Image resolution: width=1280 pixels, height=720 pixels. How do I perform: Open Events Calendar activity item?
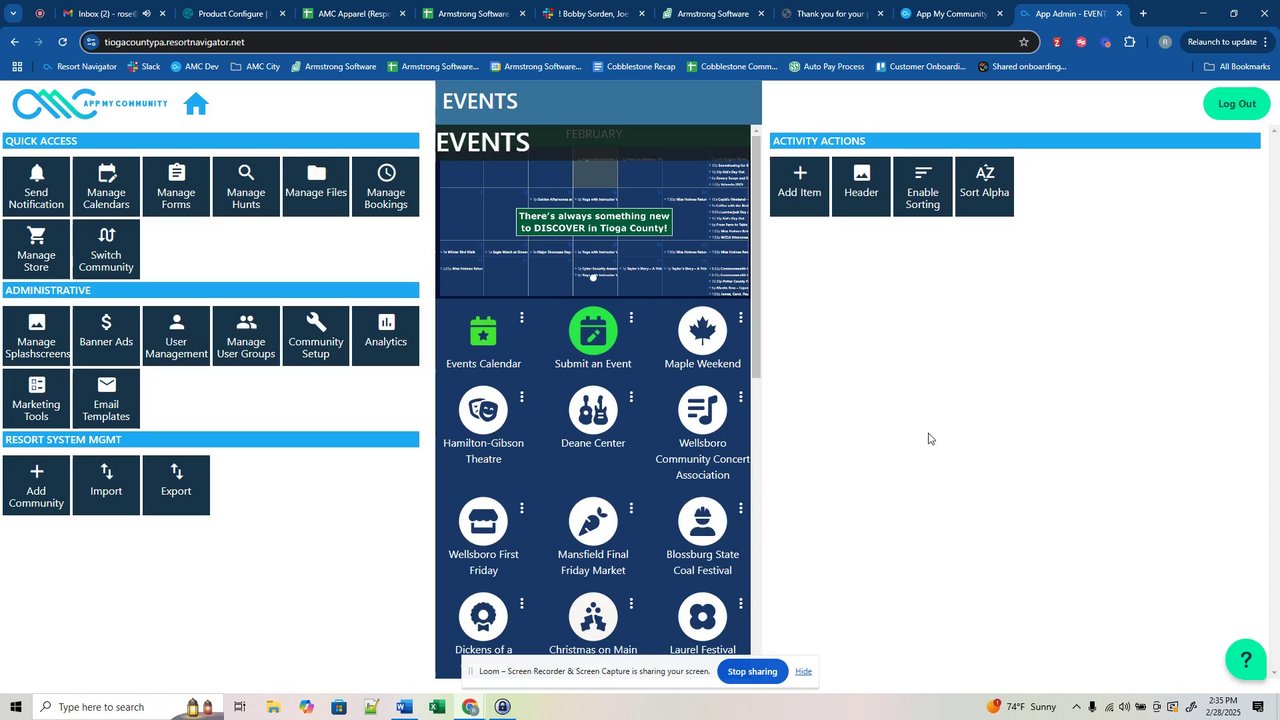tap(483, 340)
